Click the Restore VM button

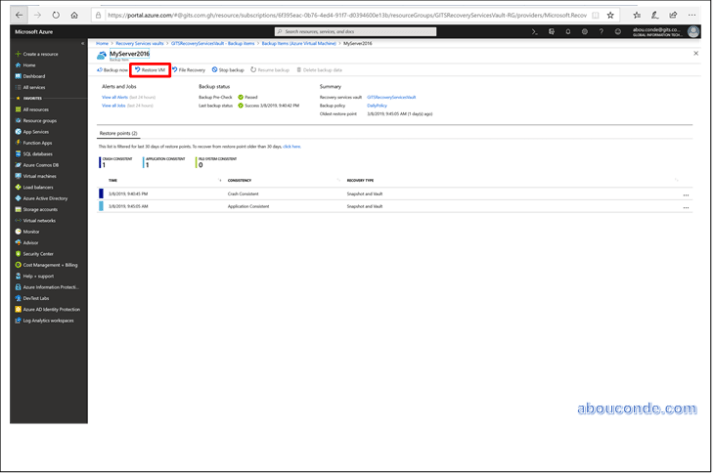(x=150, y=70)
